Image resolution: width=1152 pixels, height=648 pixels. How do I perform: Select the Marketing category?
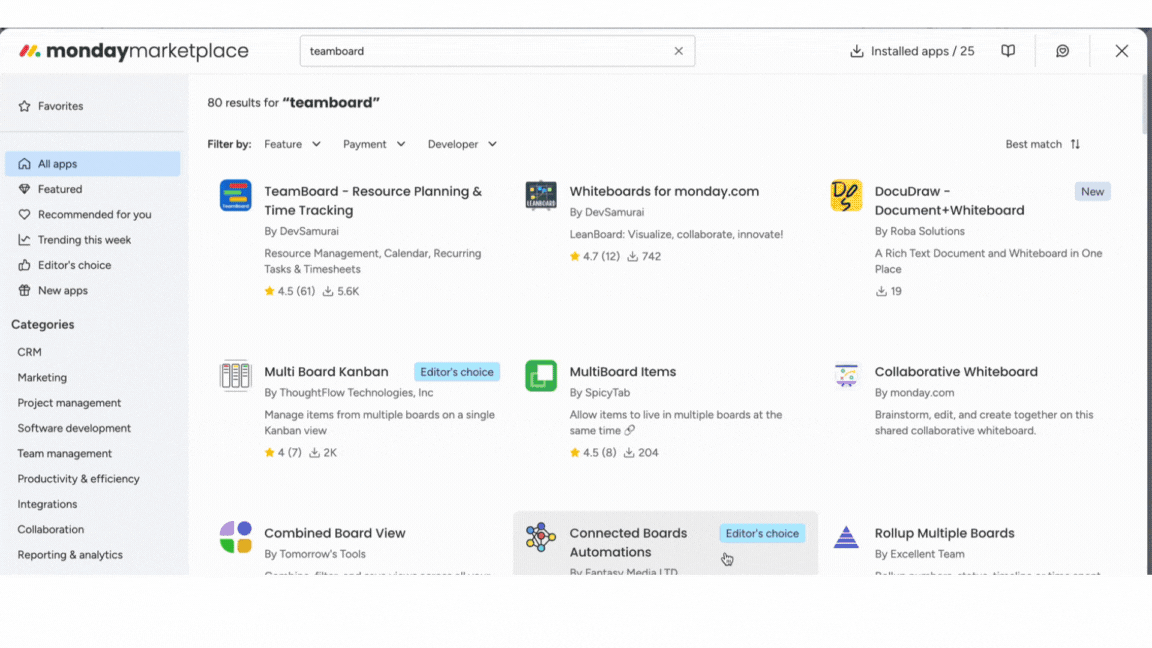click(42, 378)
